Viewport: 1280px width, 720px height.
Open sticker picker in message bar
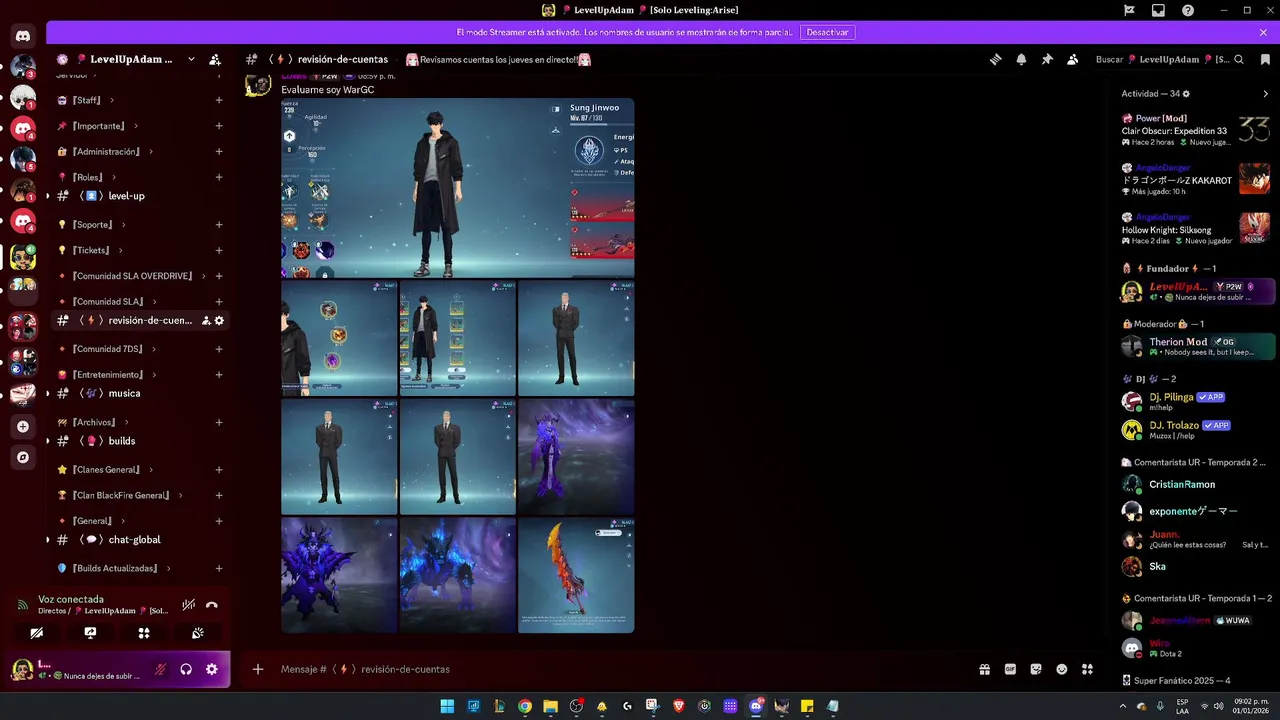point(1036,669)
